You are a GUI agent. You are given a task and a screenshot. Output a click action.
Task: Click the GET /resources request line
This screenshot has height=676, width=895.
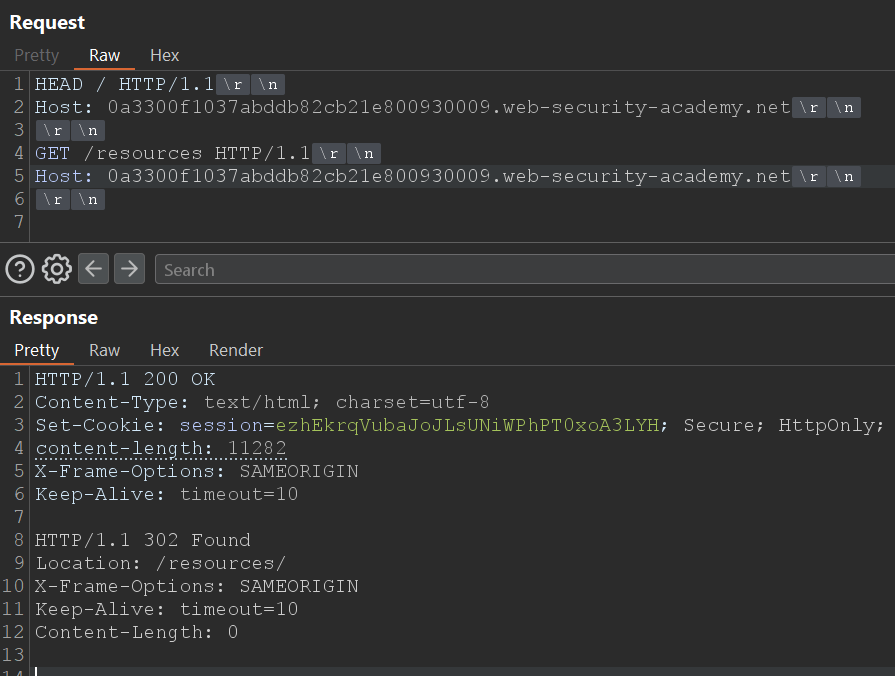tap(172, 154)
